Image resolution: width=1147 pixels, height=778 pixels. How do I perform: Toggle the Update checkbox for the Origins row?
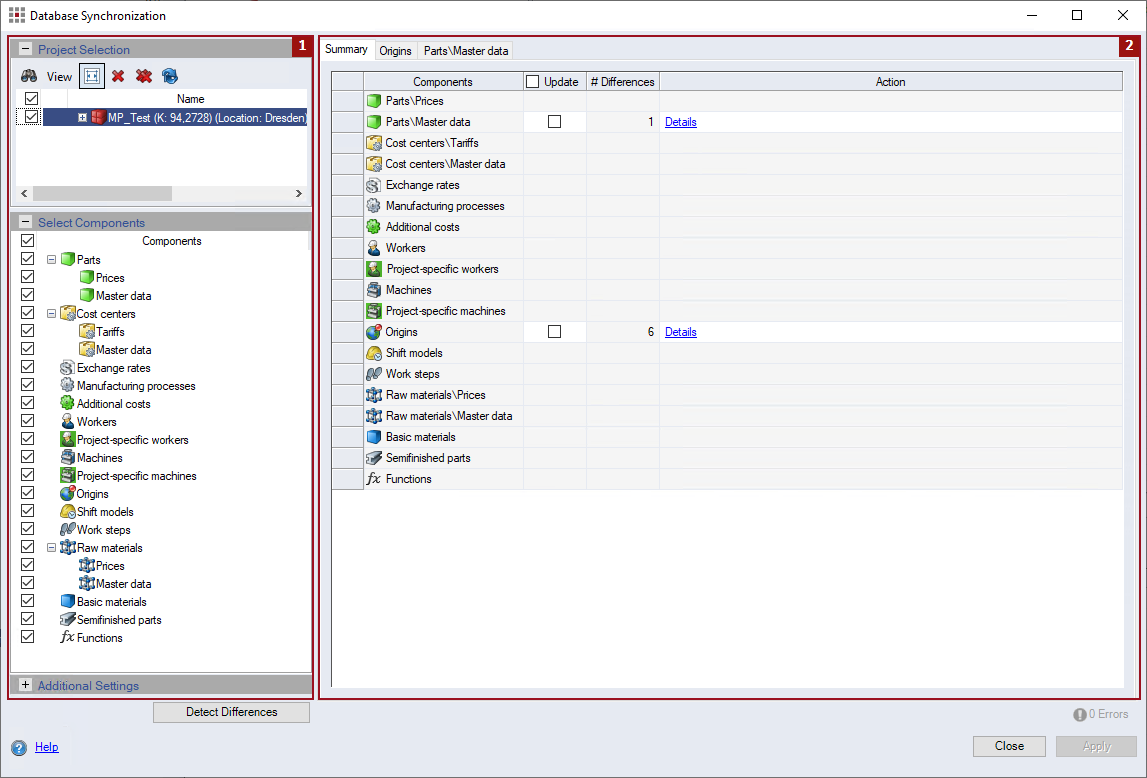tap(555, 332)
